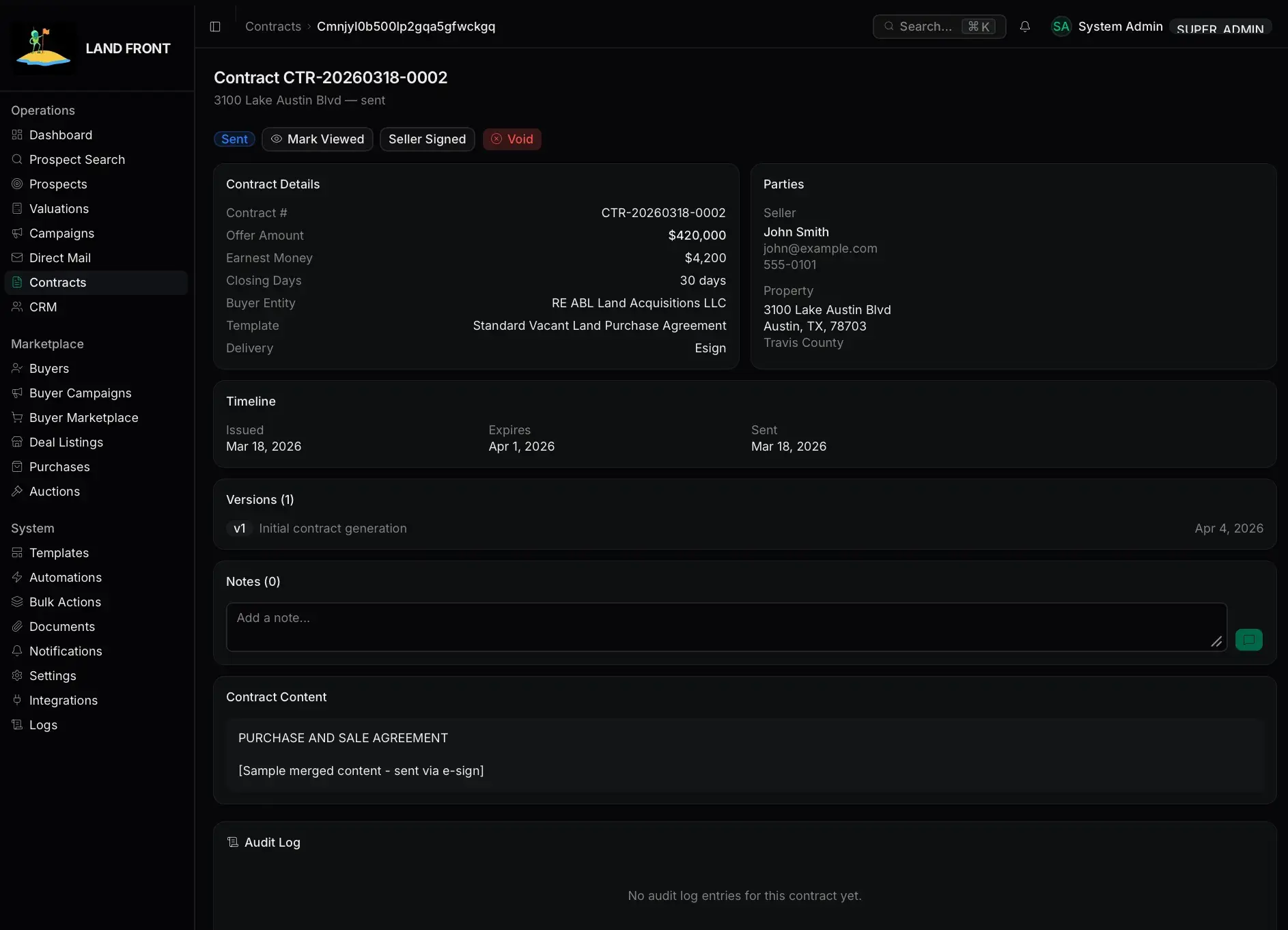Click the Buyers sidebar icon
Image resolution: width=1288 pixels, height=930 pixels.
(17, 369)
